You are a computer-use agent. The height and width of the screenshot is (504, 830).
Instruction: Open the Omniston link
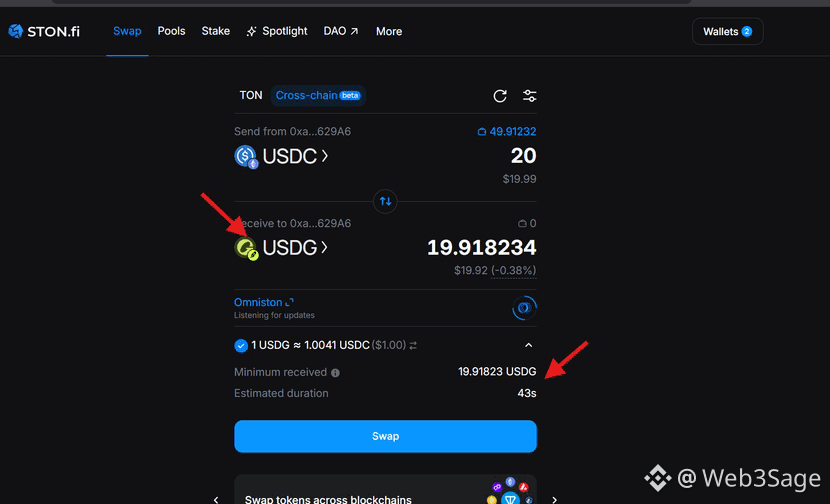click(x=264, y=302)
